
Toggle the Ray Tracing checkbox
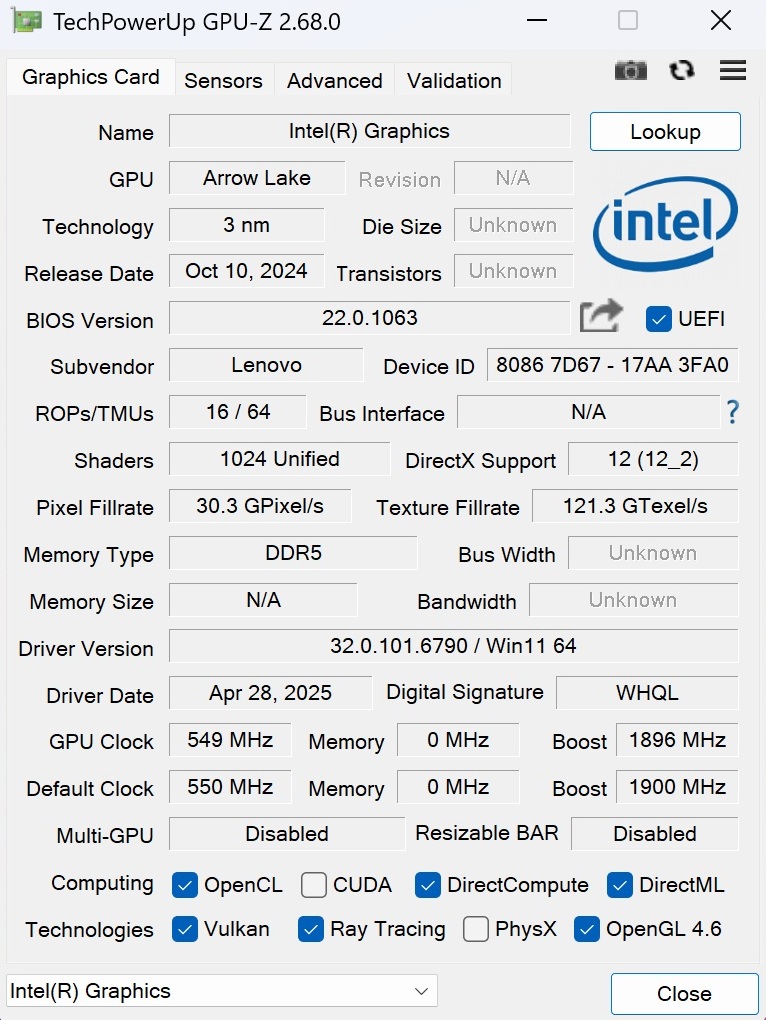click(x=311, y=929)
